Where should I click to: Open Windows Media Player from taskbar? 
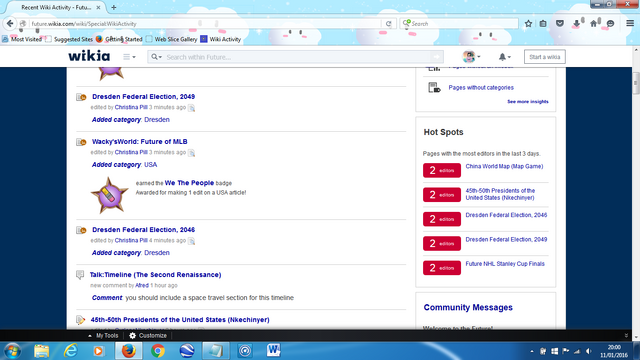pos(98,351)
